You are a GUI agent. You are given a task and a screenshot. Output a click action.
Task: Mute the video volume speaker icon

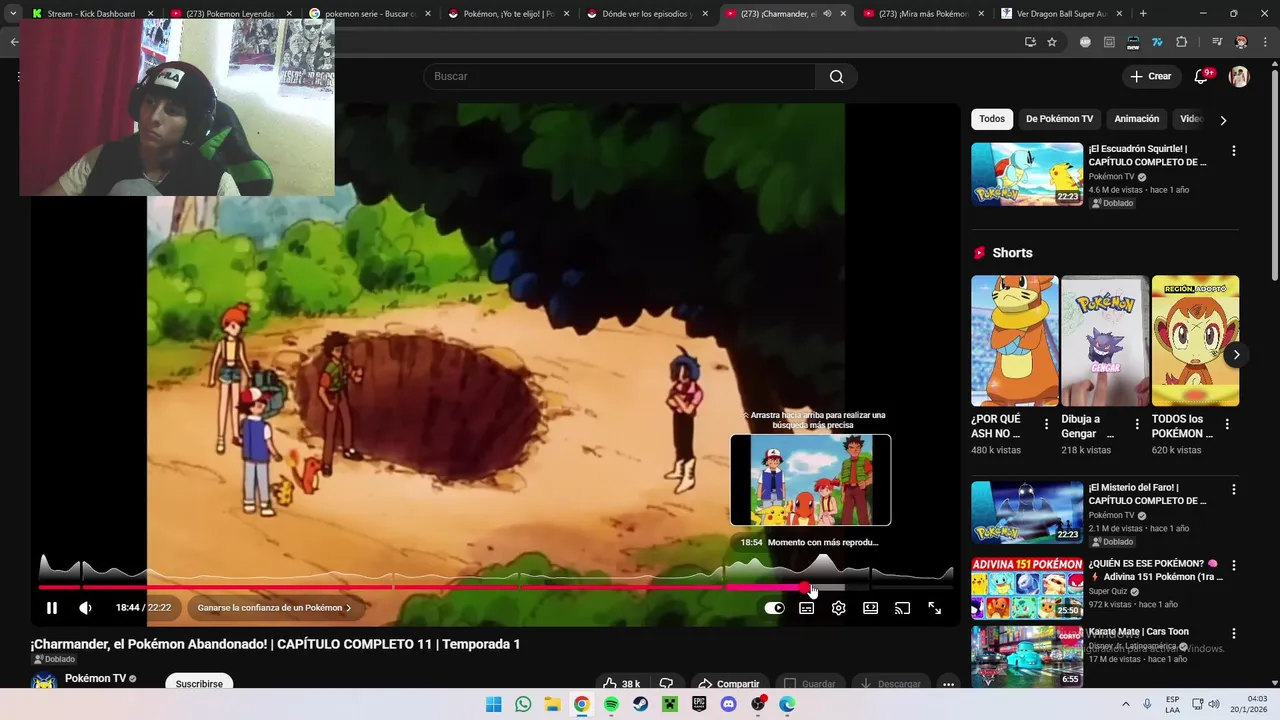[86, 608]
